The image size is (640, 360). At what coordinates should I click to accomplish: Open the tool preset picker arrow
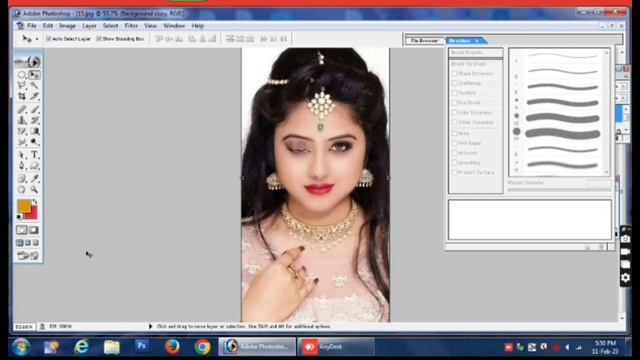[x=37, y=39]
